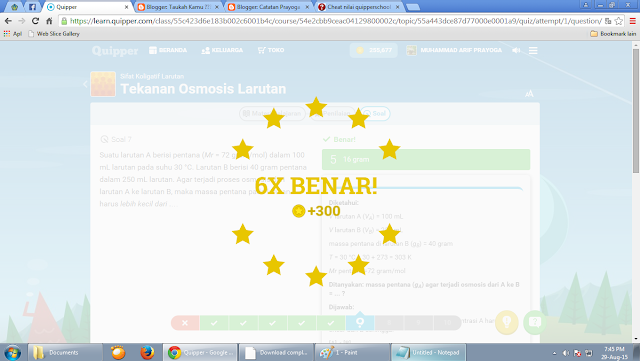
Task: Open the Windows Start button
Action: pyautogui.click(x=12, y=352)
